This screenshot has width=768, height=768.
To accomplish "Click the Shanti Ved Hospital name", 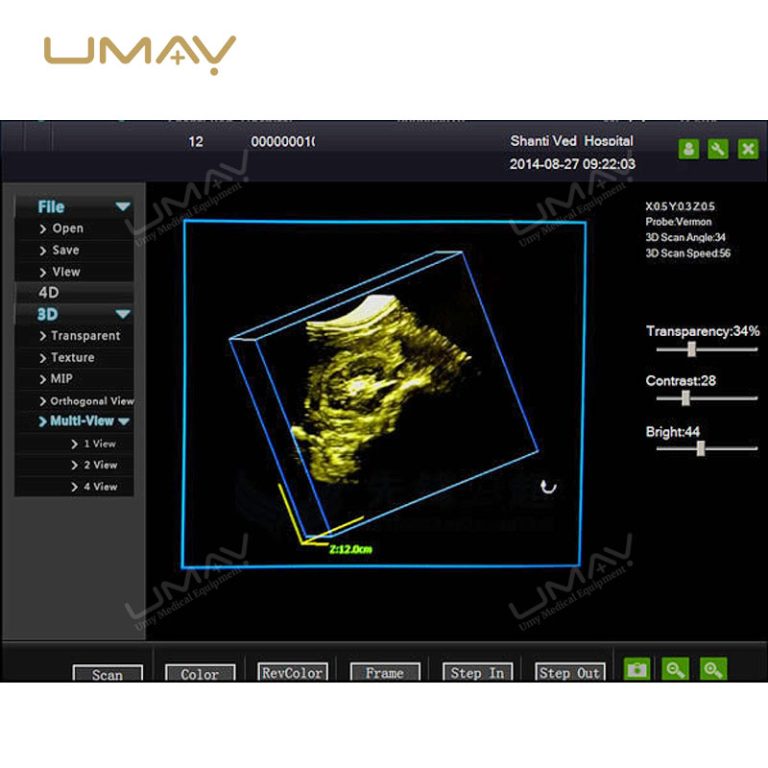I will [572, 141].
